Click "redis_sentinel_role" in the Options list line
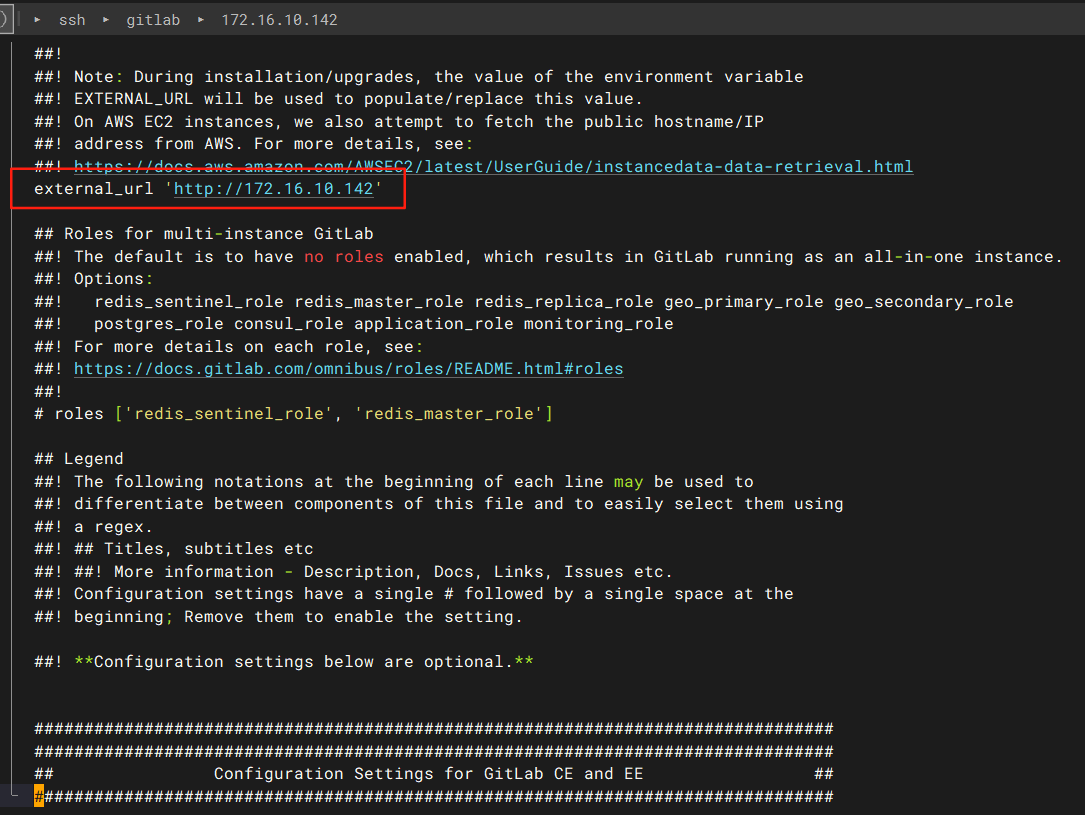 point(189,302)
